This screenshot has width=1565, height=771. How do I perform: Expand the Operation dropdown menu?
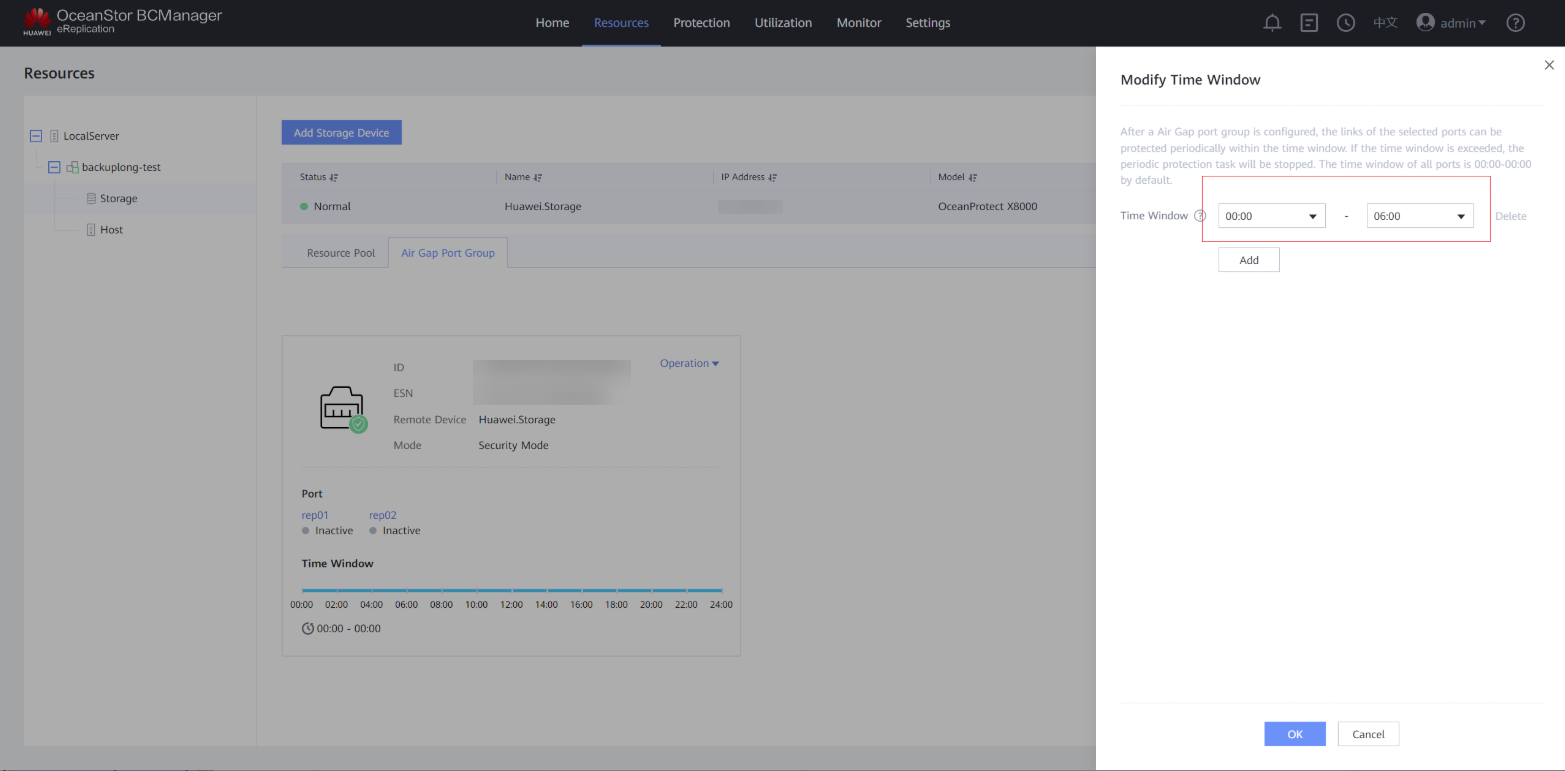(x=689, y=364)
